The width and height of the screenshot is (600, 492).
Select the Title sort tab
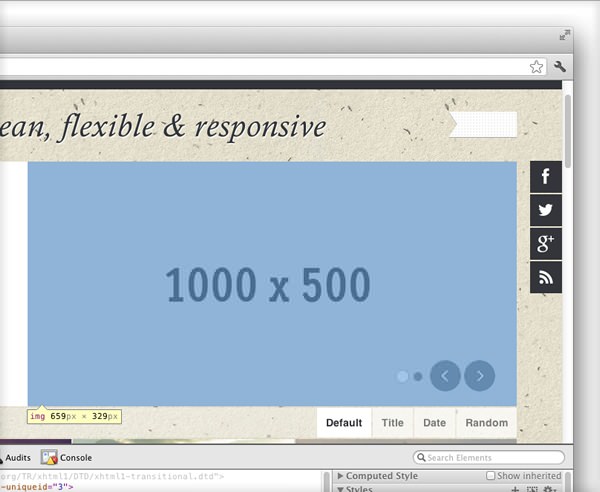[393, 423]
